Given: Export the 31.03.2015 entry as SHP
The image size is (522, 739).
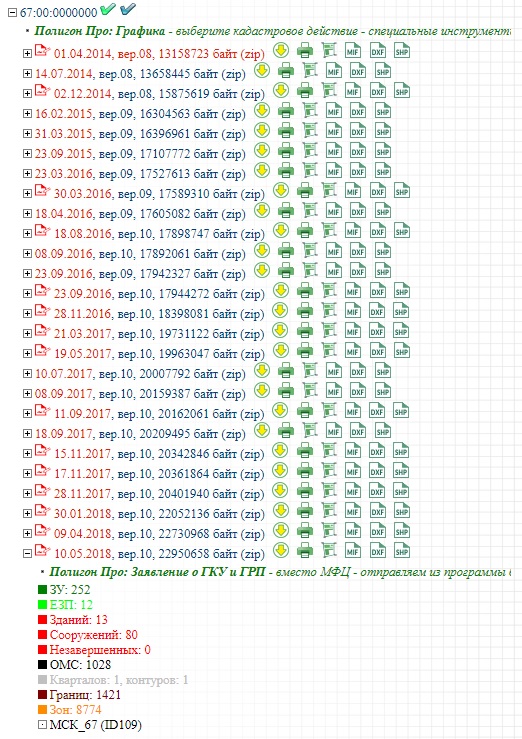Looking at the screenshot, I should point(383,131).
